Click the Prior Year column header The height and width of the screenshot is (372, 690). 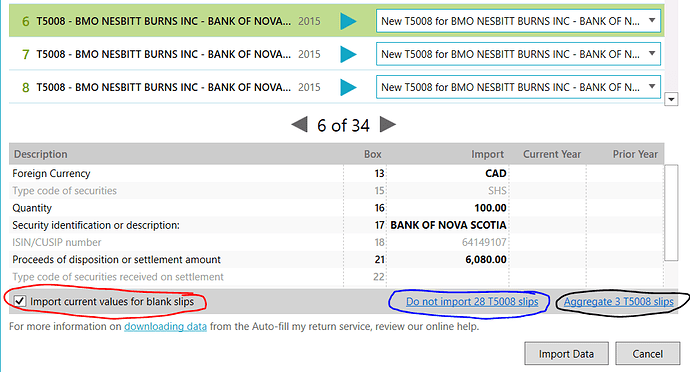pos(635,154)
